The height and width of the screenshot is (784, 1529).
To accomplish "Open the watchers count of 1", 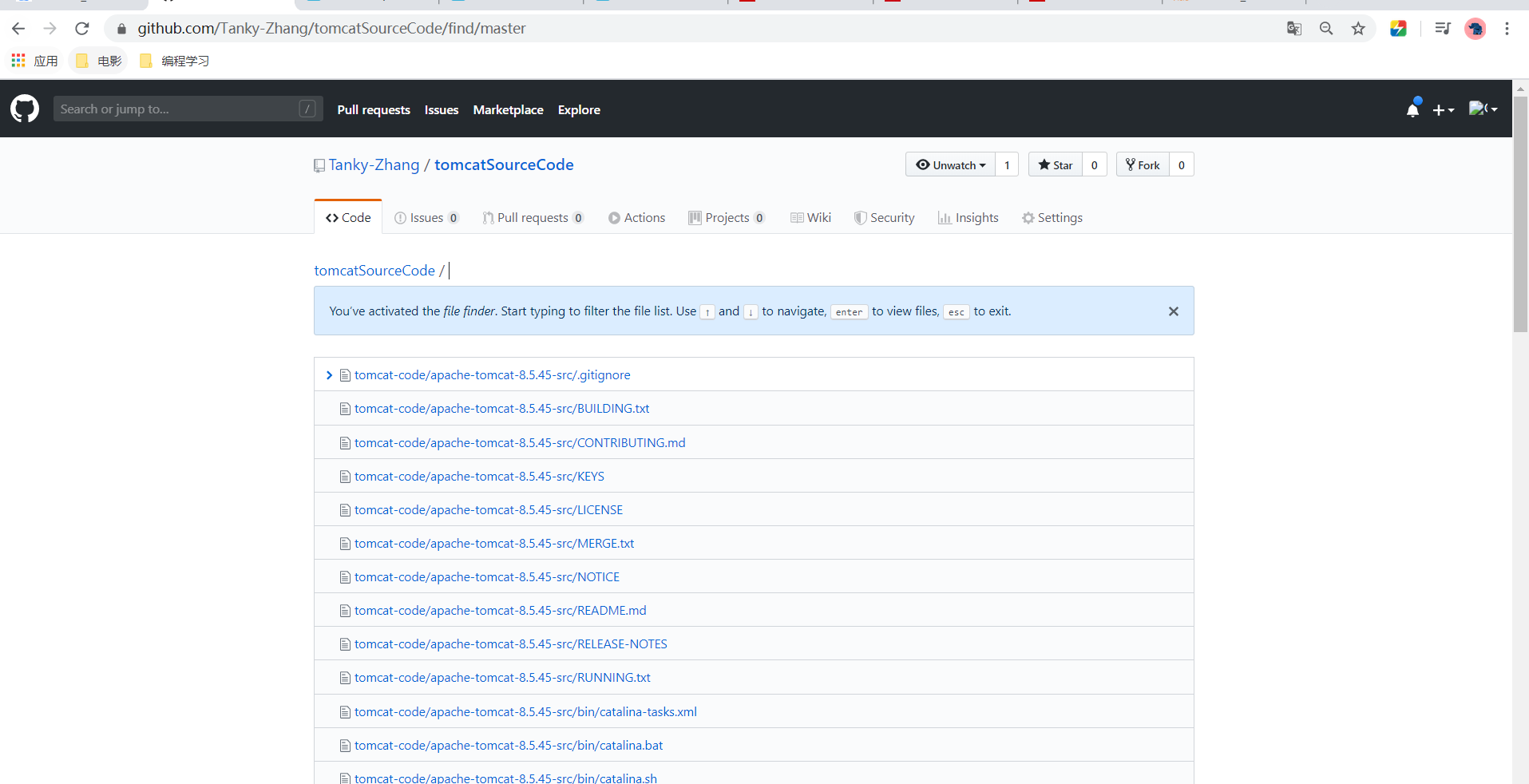I will (1007, 164).
